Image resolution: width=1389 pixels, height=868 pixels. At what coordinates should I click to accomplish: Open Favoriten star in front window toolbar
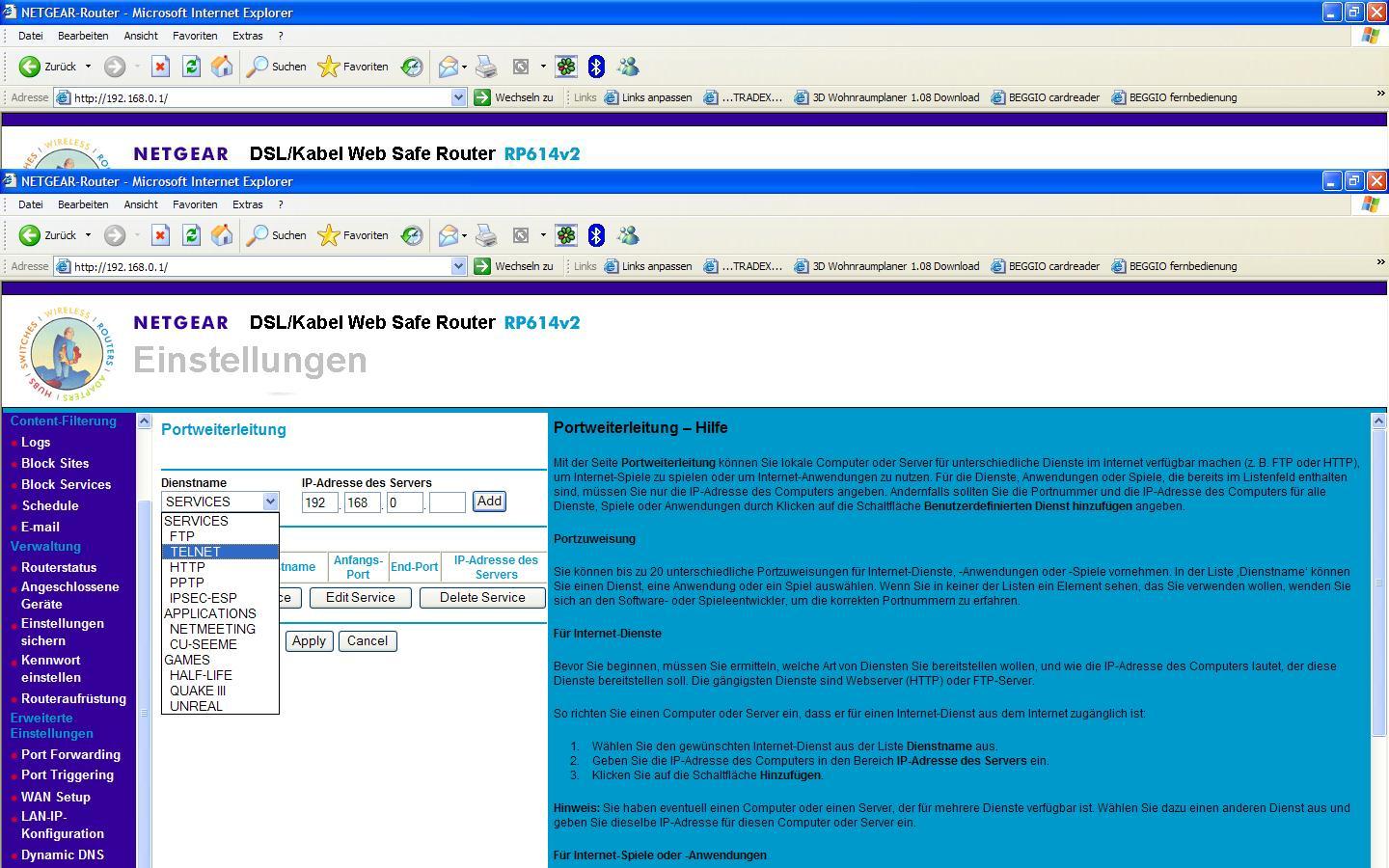pos(353,235)
